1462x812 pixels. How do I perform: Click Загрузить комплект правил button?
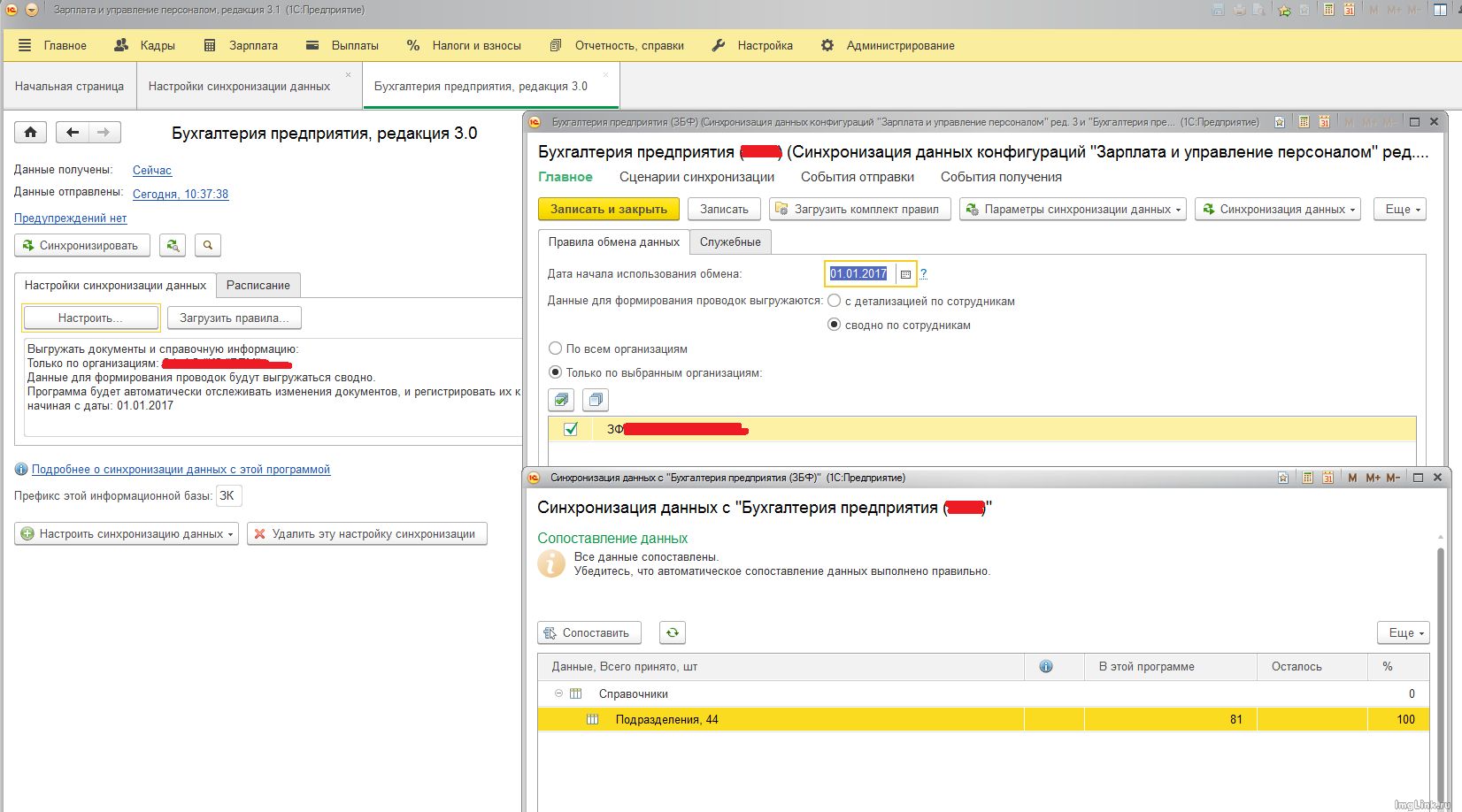[860, 209]
